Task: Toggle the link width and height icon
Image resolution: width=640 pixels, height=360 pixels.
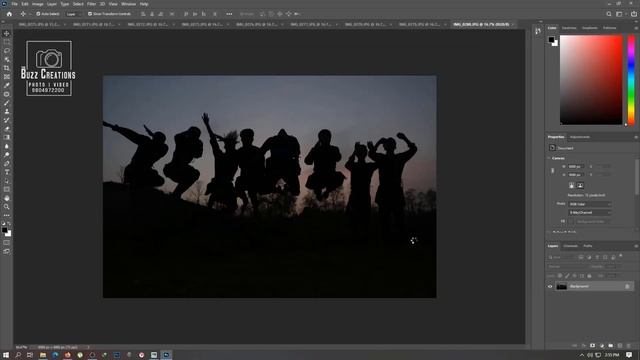Action: 553,171
